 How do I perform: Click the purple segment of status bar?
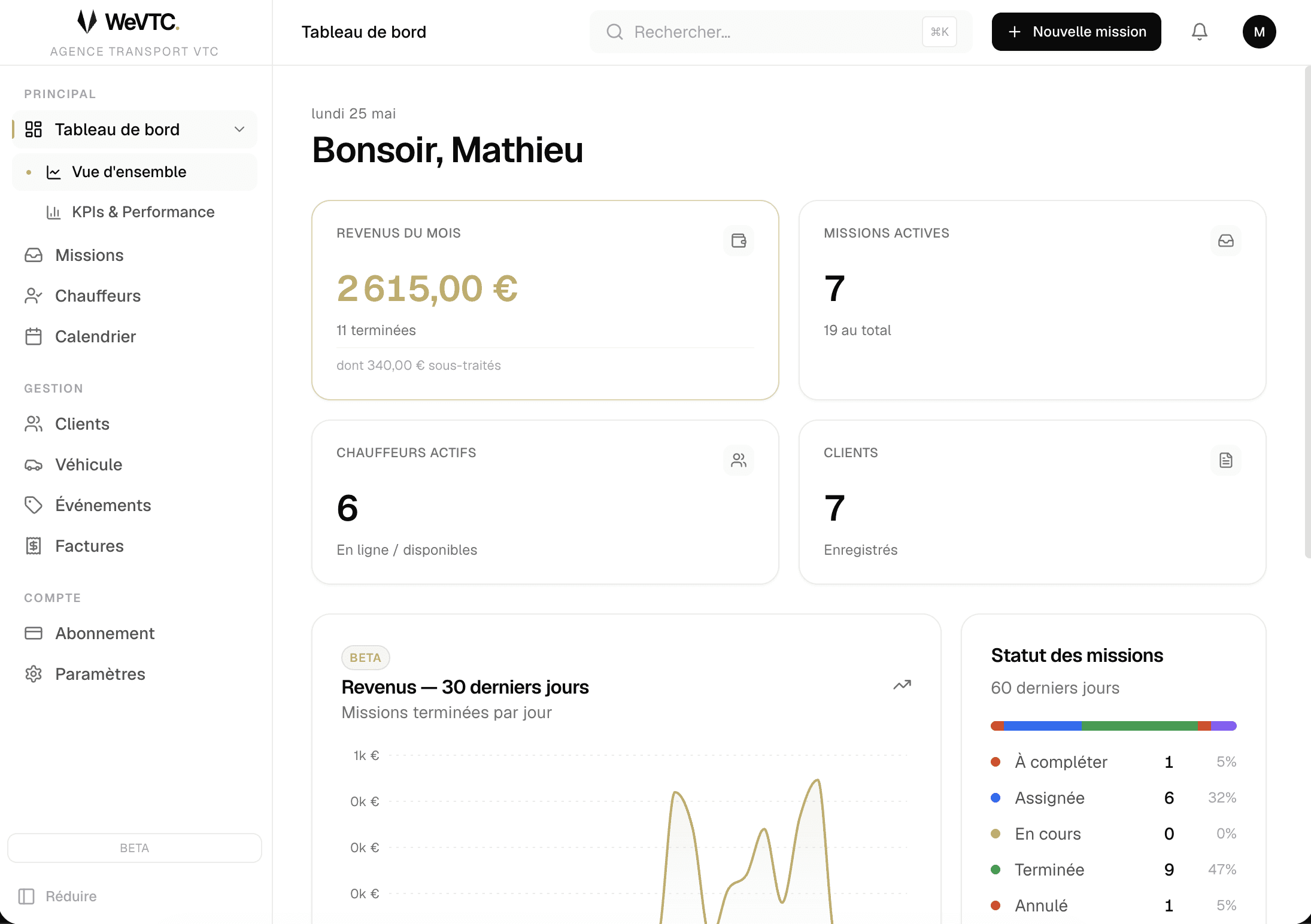point(1224,726)
